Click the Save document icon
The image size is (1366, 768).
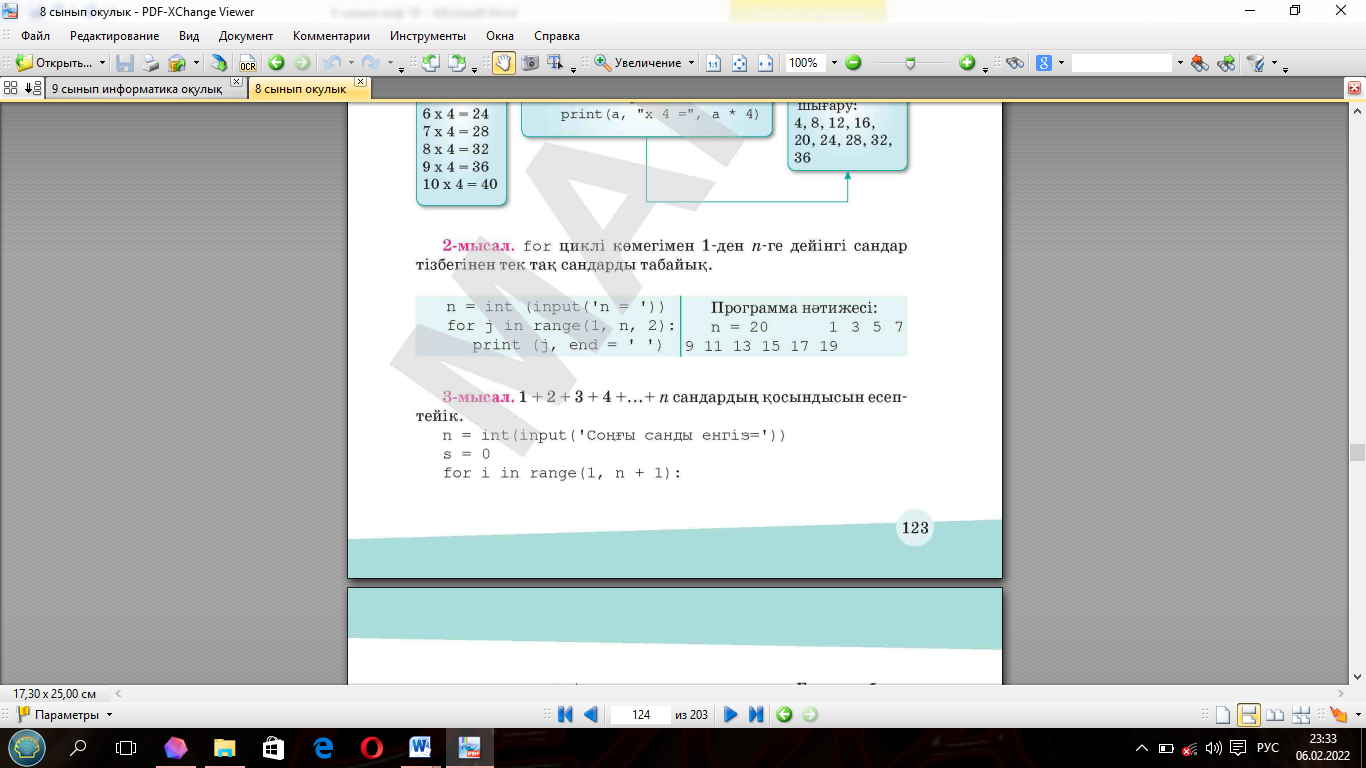(125, 63)
